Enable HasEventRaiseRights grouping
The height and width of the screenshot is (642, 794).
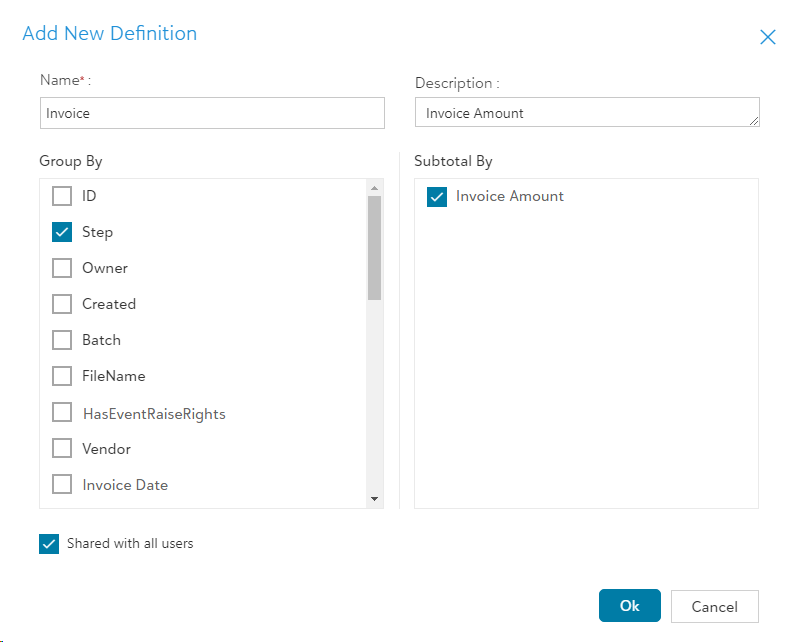62,412
